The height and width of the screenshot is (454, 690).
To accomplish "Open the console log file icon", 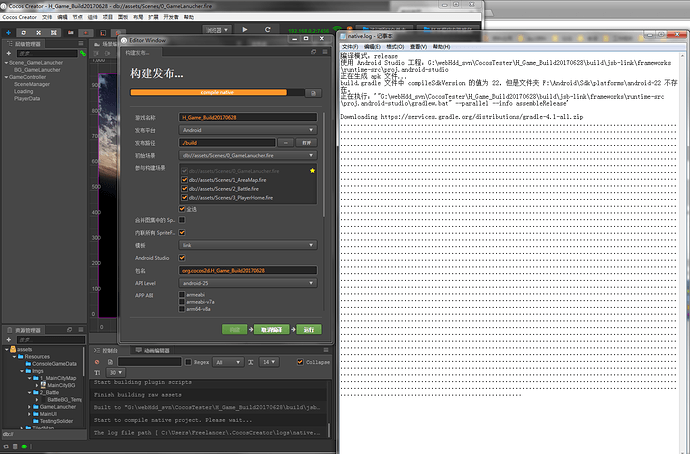I will point(110,362).
